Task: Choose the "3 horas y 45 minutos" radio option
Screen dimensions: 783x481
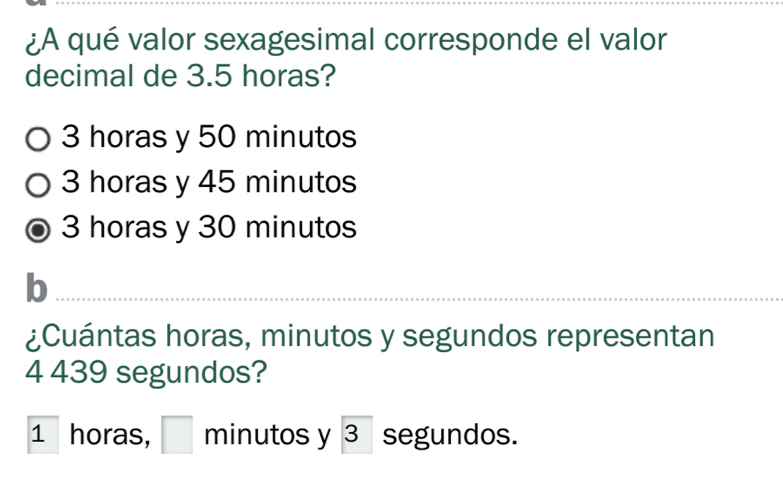Action: pyautogui.click(x=38, y=185)
